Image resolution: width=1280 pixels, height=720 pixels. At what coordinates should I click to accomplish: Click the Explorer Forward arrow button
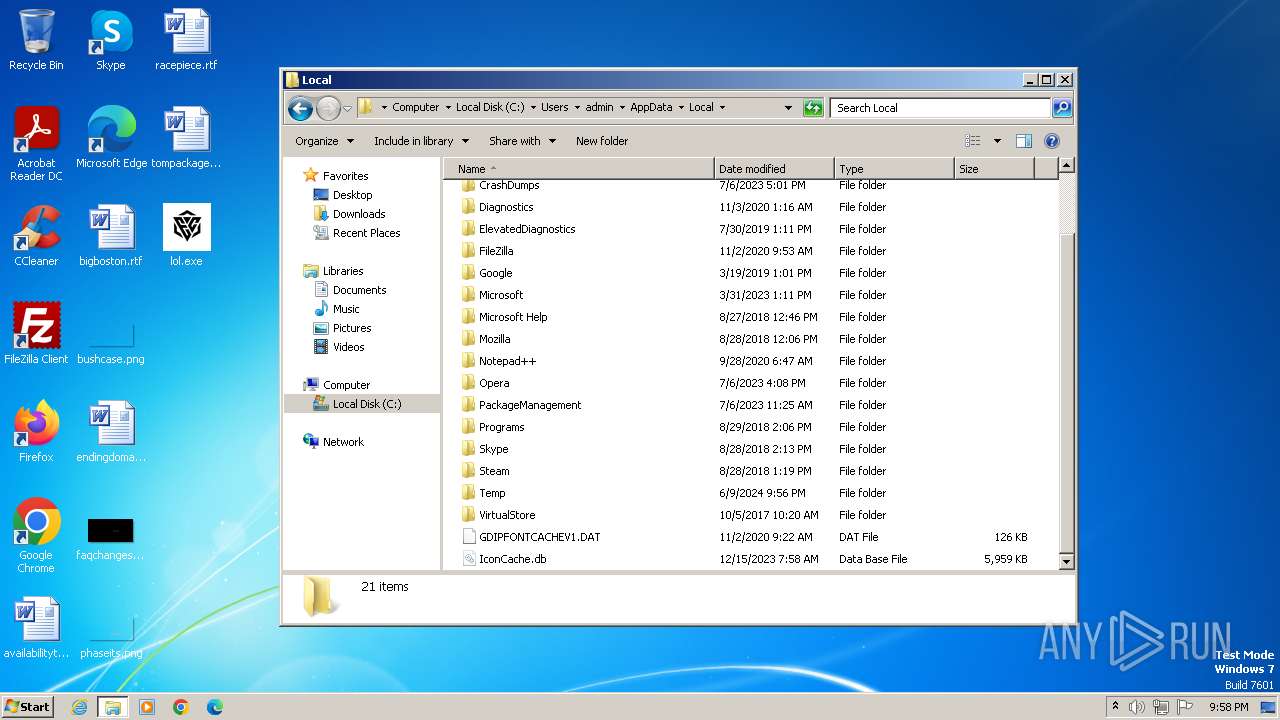point(328,108)
